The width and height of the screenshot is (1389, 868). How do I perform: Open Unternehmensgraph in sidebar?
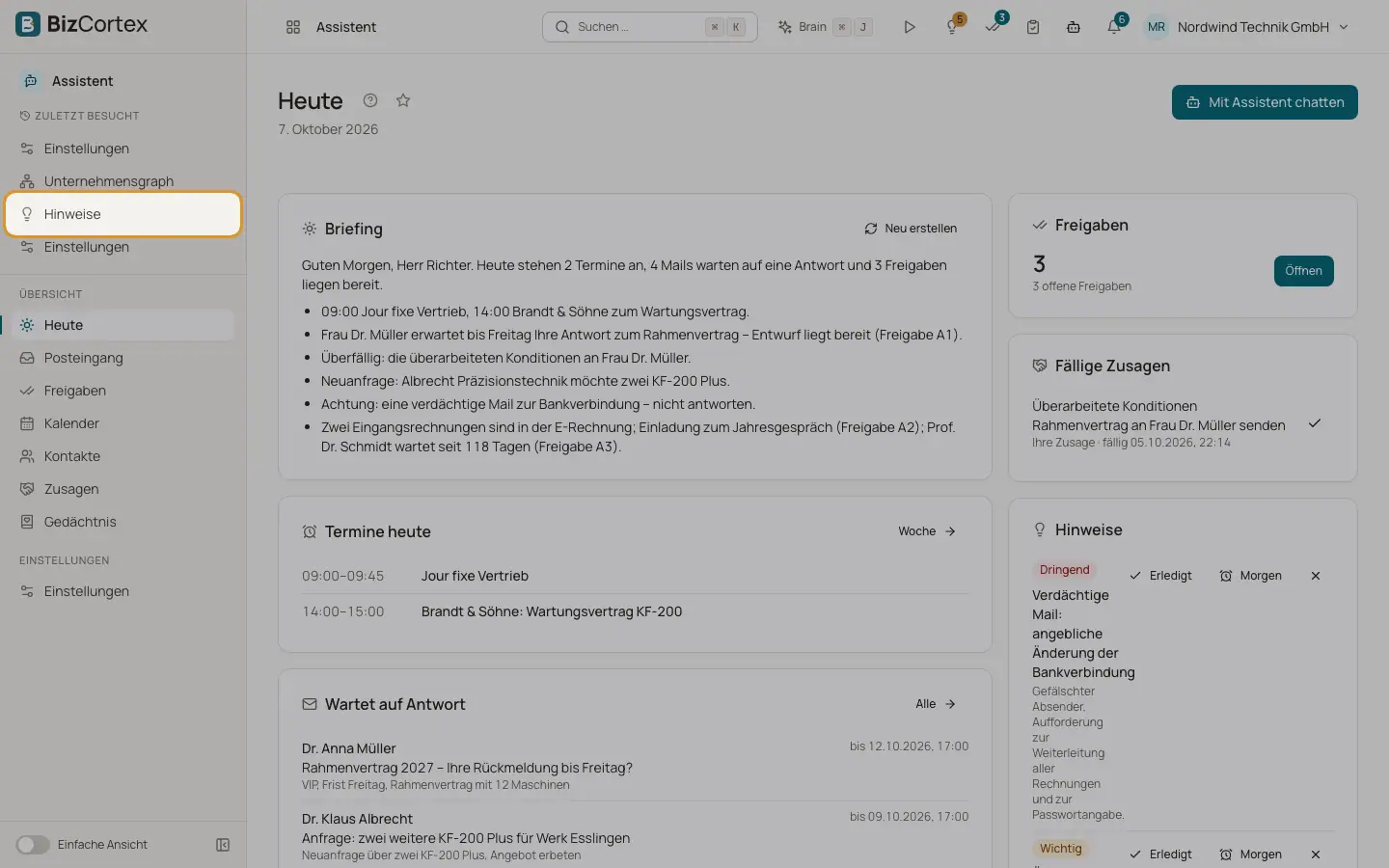[x=123, y=181]
